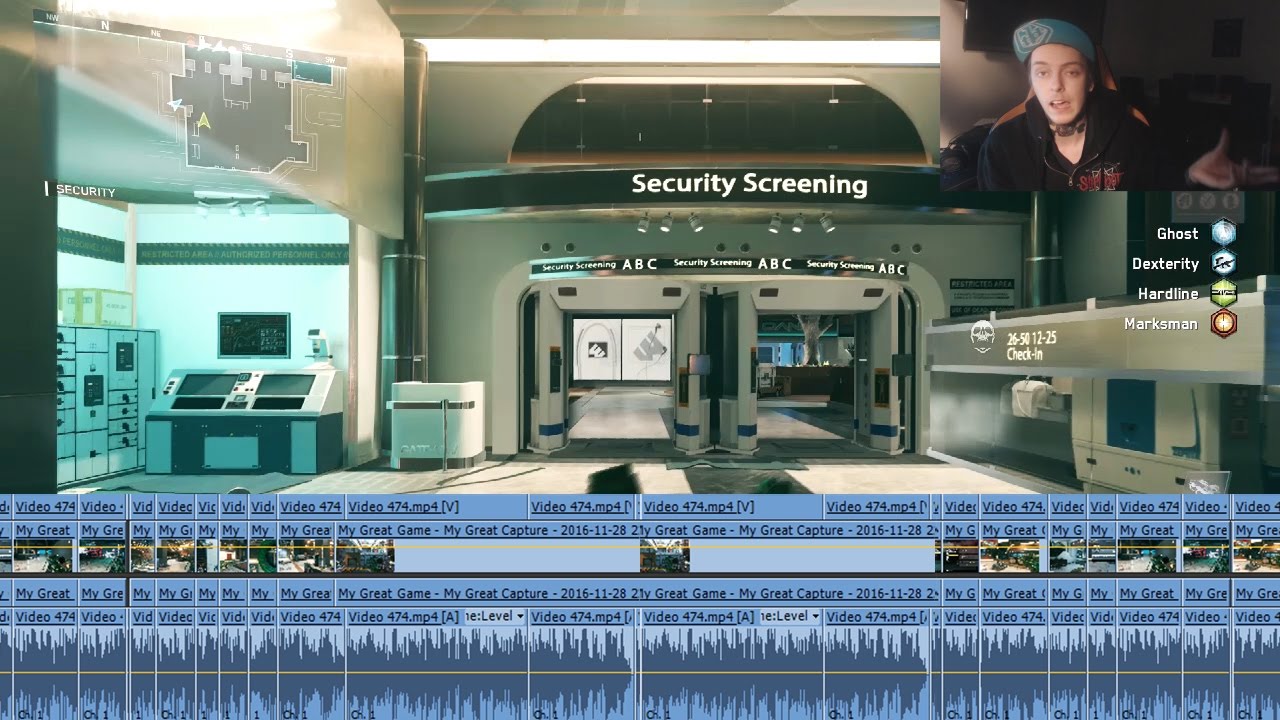This screenshot has height=720, width=1280.
Task: Click the yellow player arrow on the minimap
Action: [204, 121]
